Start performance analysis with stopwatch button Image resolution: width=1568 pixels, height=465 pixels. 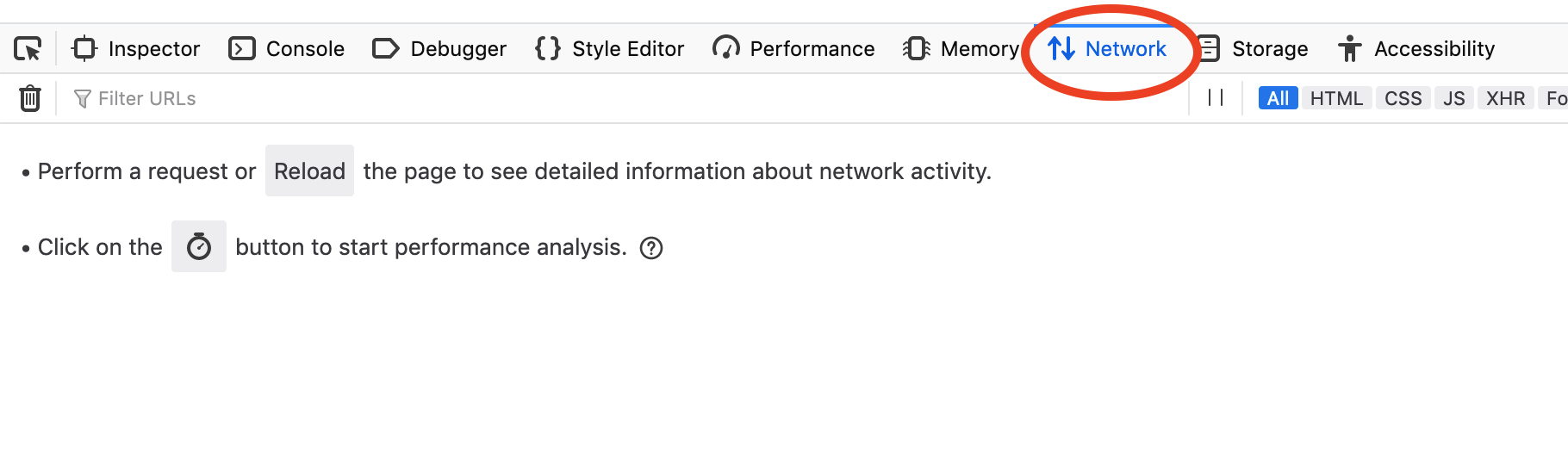[x=199, y=247]
